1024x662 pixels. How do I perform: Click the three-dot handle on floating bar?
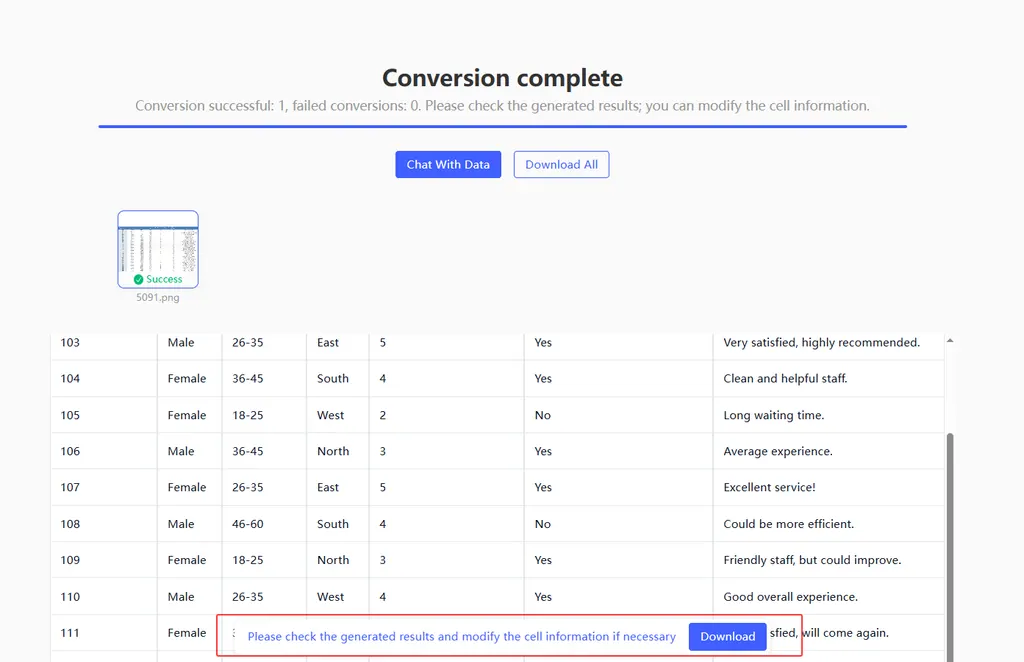point(233,634)
